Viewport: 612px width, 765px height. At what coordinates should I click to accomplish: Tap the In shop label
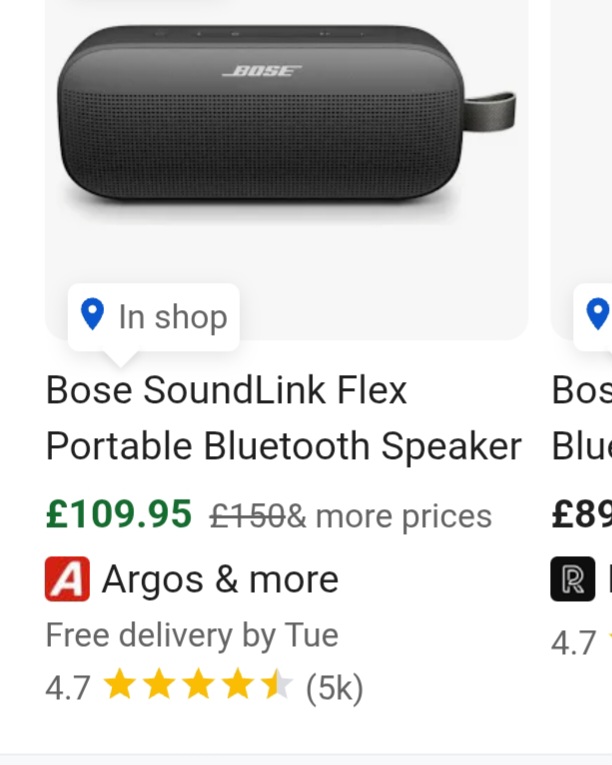173,317
